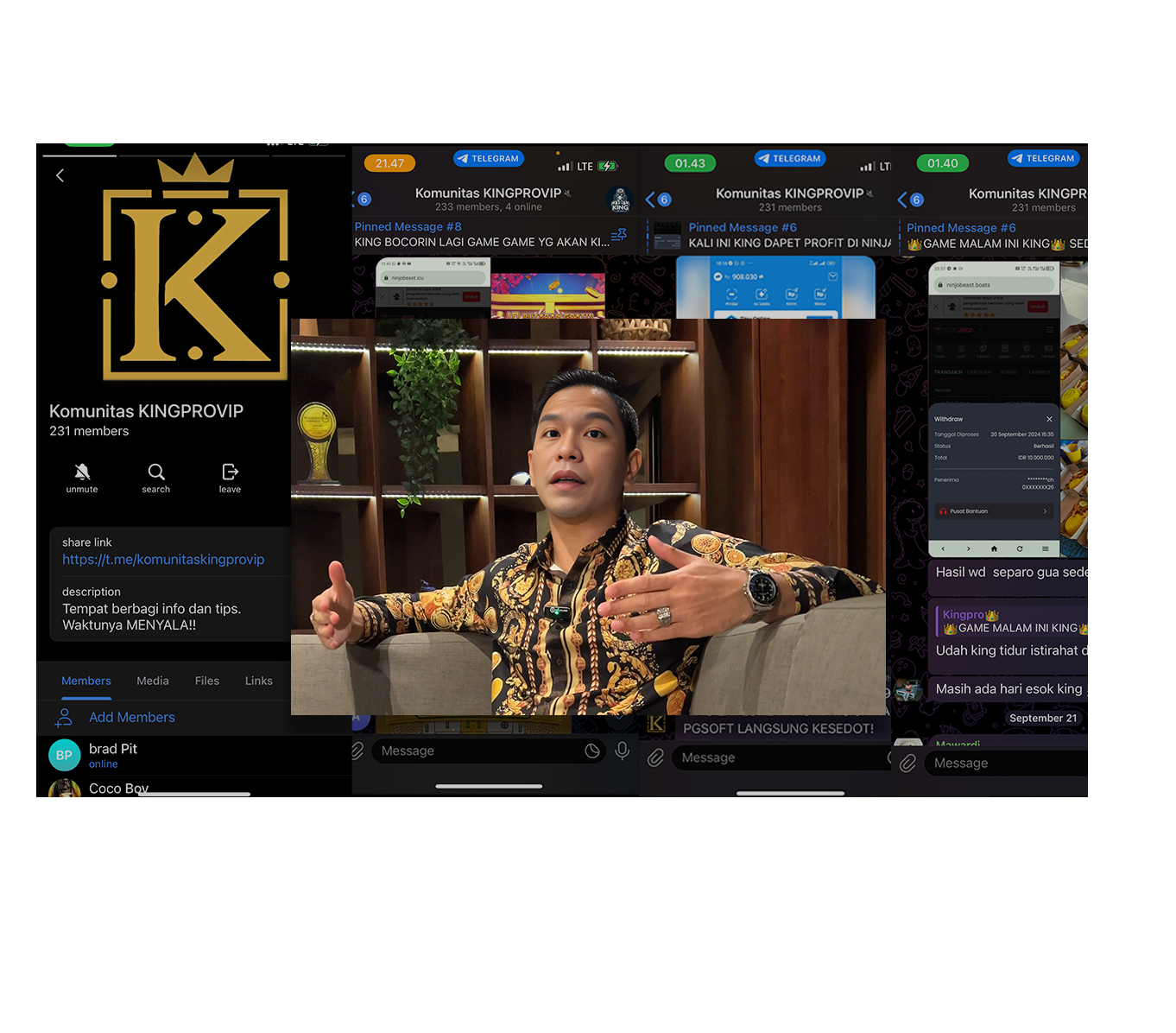Close the Withdraw dialog with the X
Screen dimensions: 1176x1033
coord(1049,419)
